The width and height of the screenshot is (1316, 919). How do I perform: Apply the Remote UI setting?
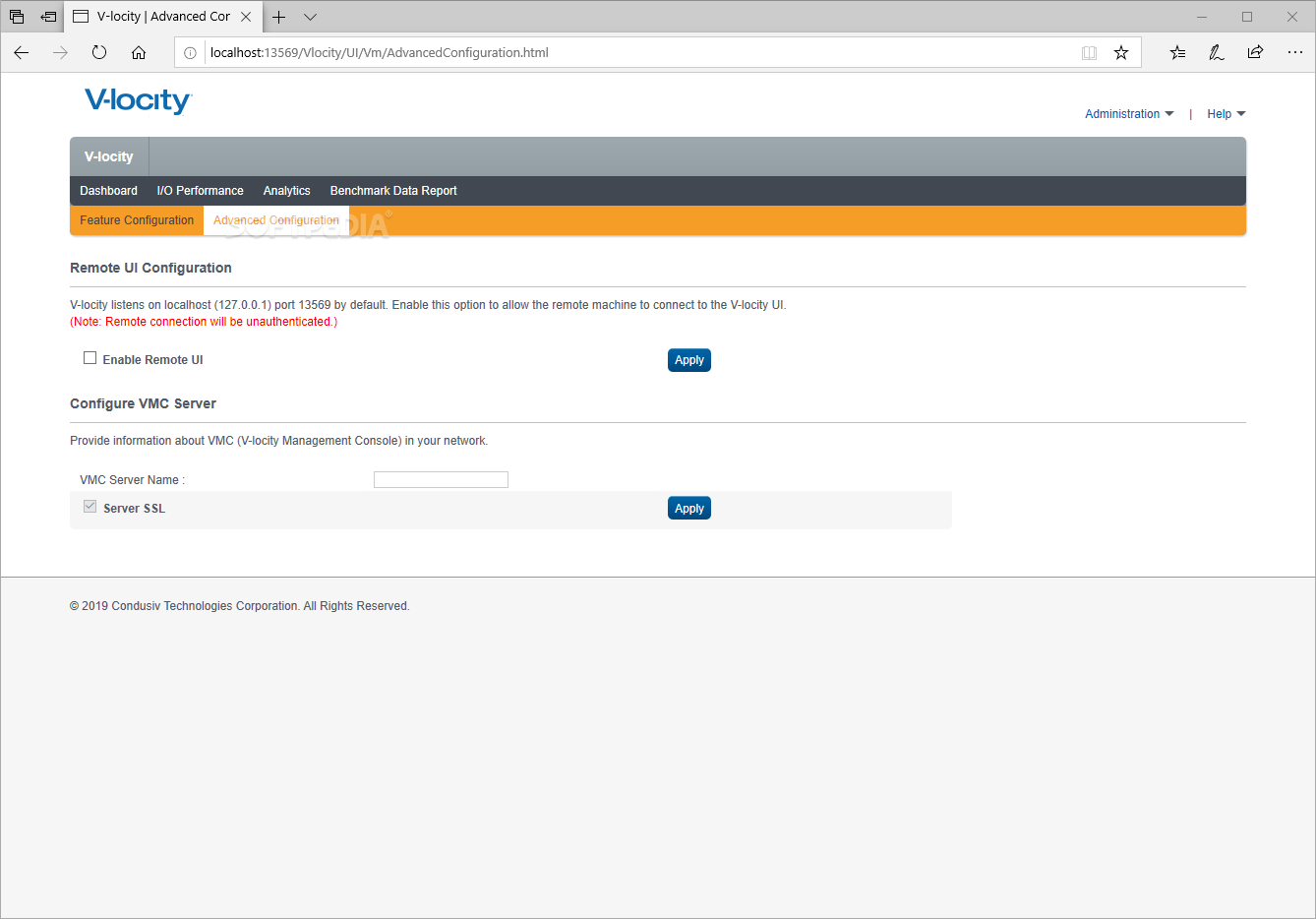[x=689, y=360]
